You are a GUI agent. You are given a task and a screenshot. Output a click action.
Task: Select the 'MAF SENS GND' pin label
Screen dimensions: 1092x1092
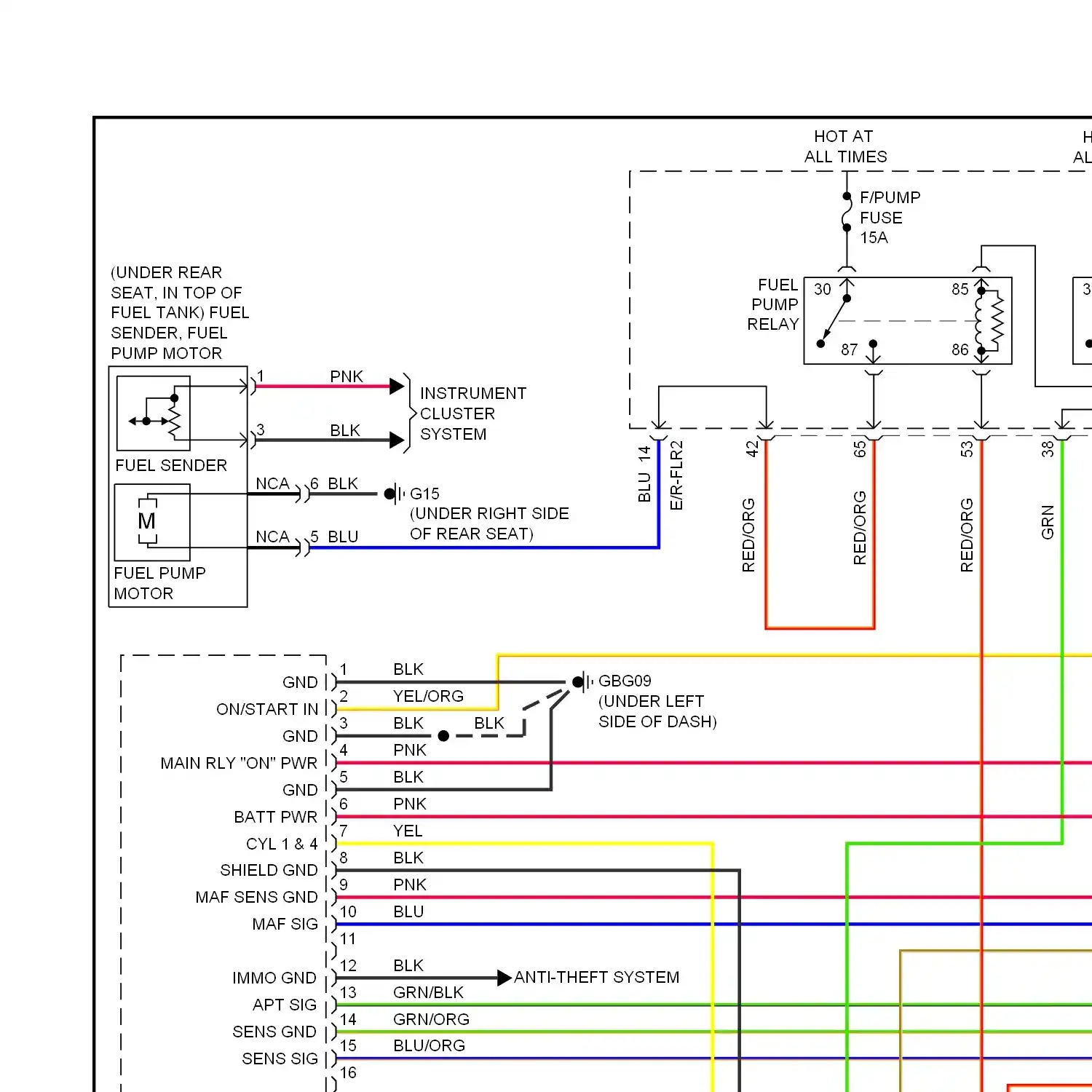pyautogui.click(x=256, y=897)
